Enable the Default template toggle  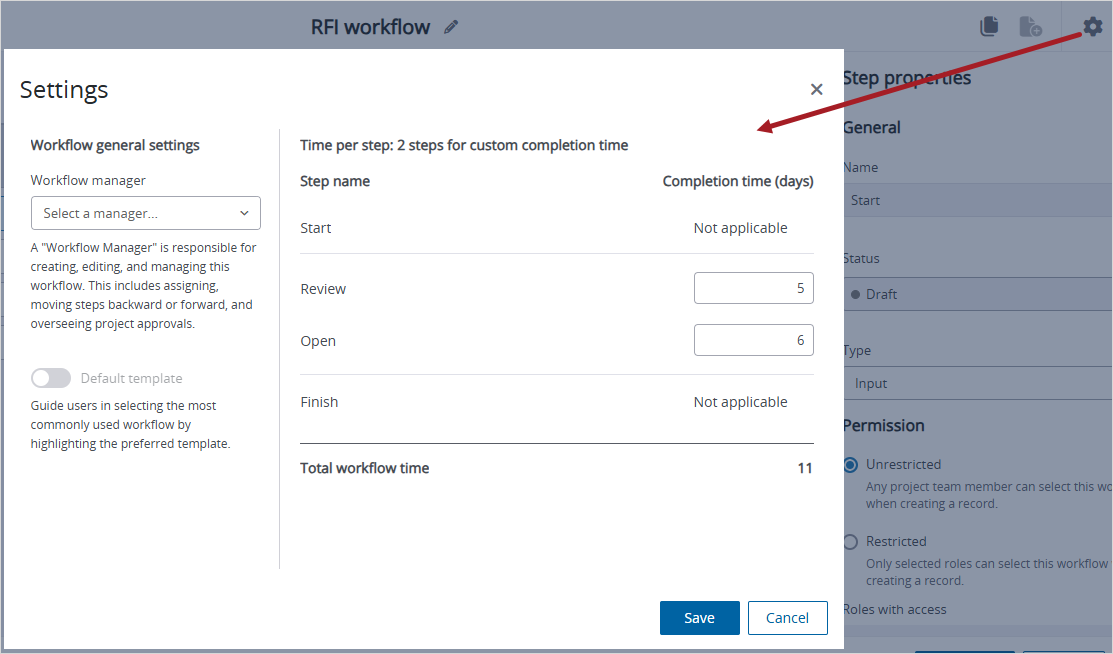pos(51,378)
